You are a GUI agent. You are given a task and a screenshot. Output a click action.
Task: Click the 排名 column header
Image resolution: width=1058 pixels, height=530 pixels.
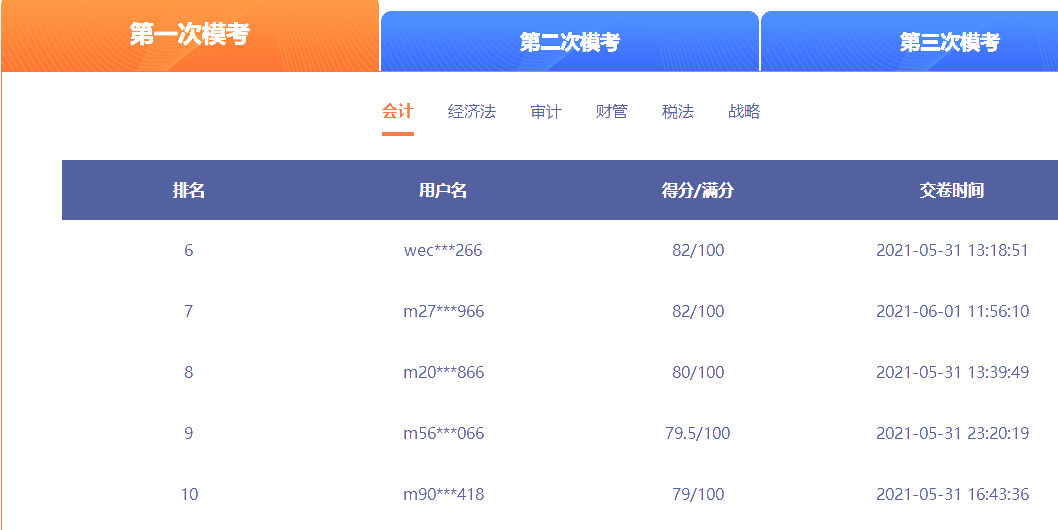point(189,190)
